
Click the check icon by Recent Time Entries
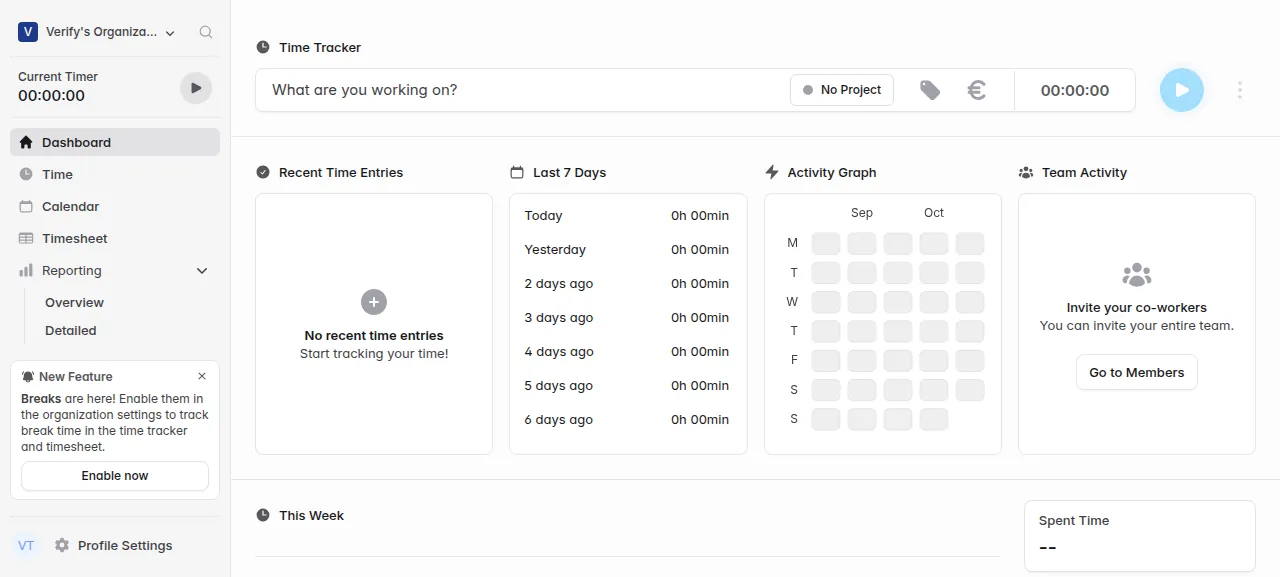click(263, 172)
